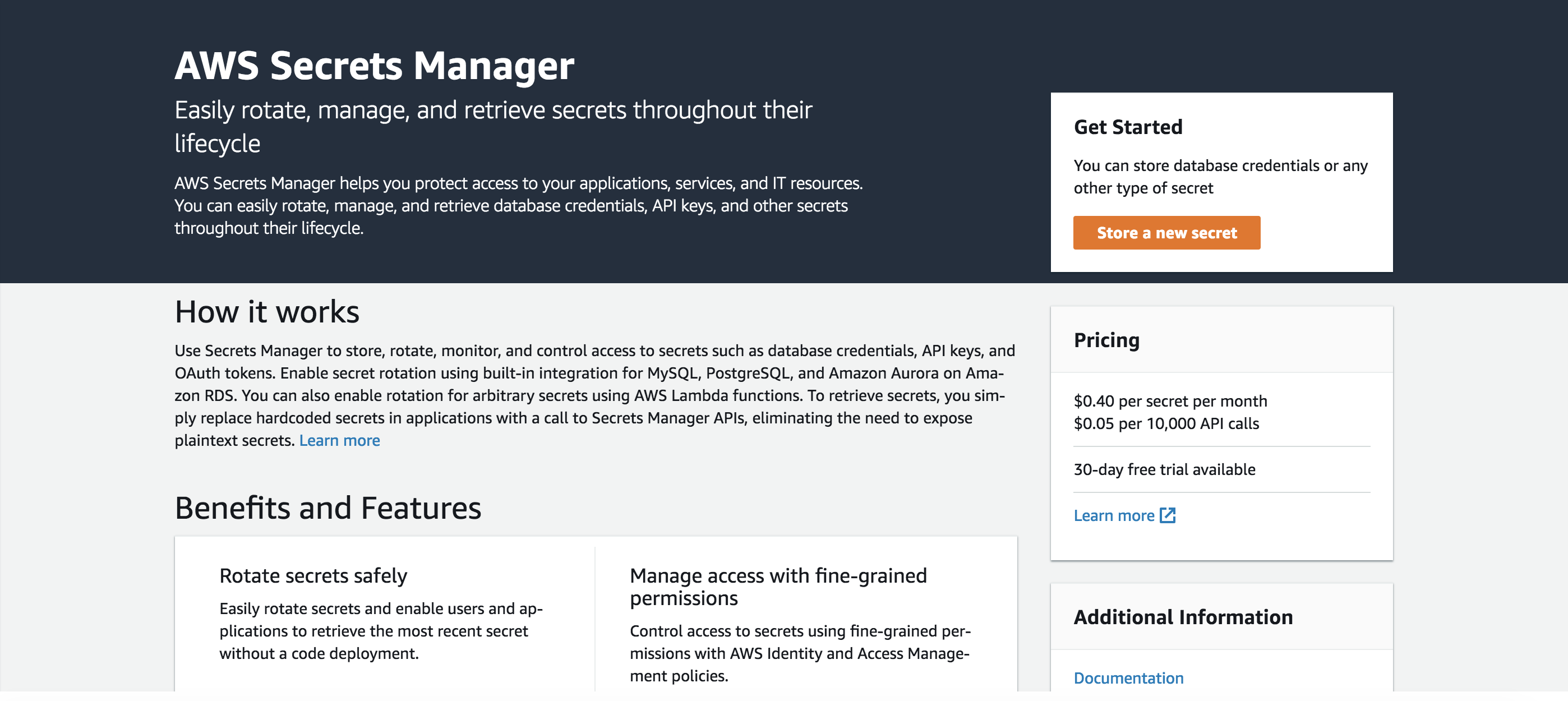The height and width of the screenshot is (701, 1568).
Task: Click the How it works heading
Action: click(x=266, y=312)
